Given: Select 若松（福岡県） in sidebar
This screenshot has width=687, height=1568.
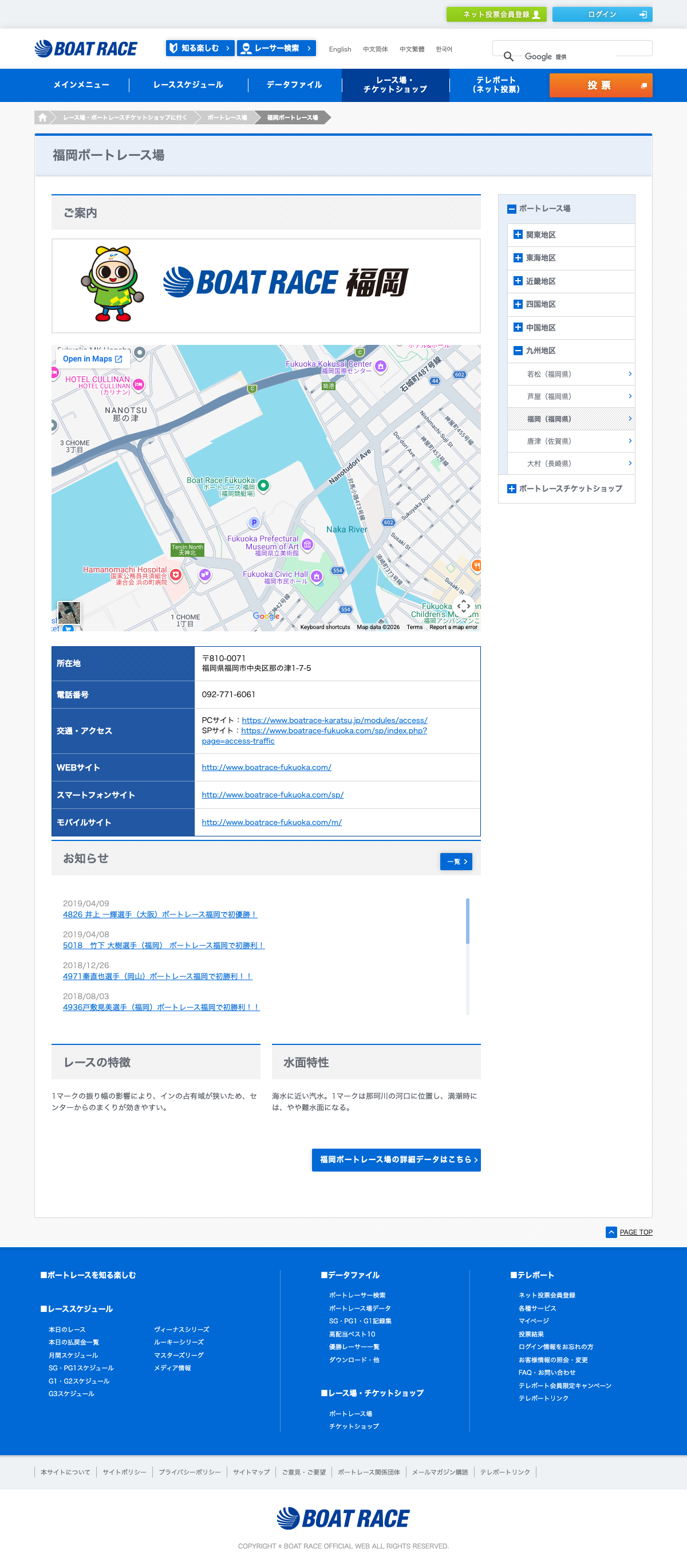Looking at the screenshot, I should pyautogui.click(x=571, y=374).
